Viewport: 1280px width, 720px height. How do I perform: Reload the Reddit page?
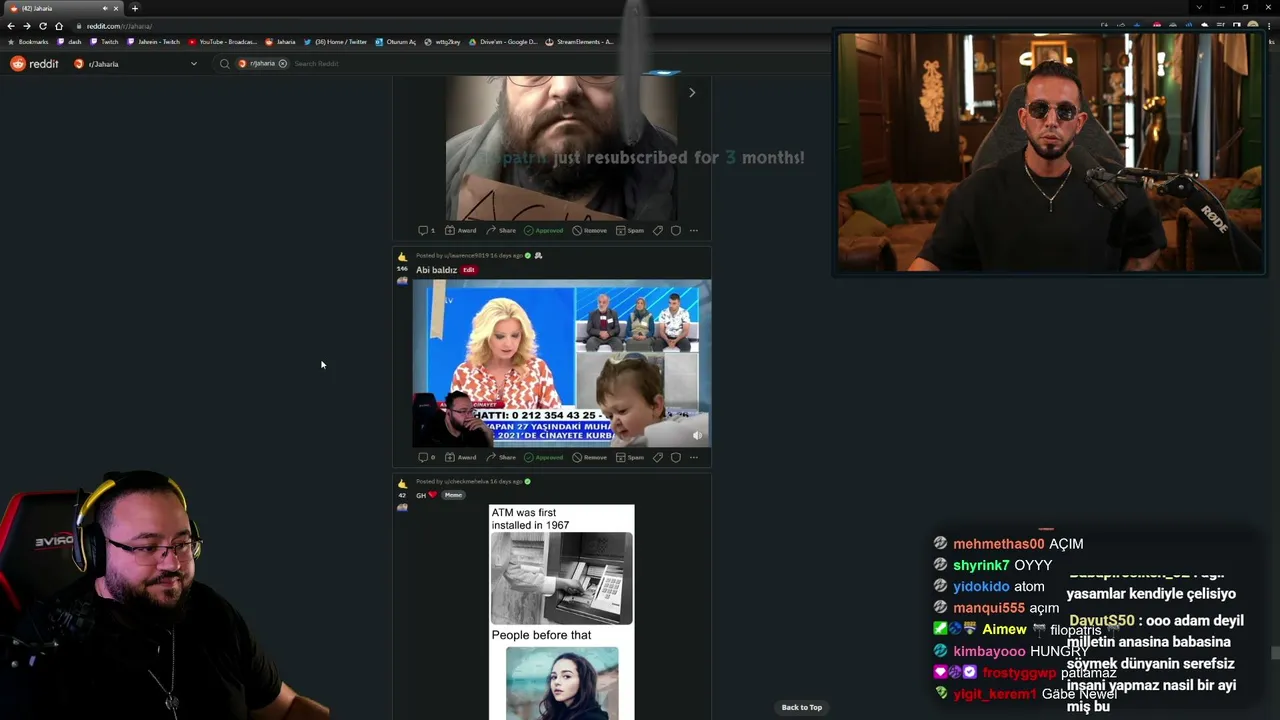(x=43, y=26)
